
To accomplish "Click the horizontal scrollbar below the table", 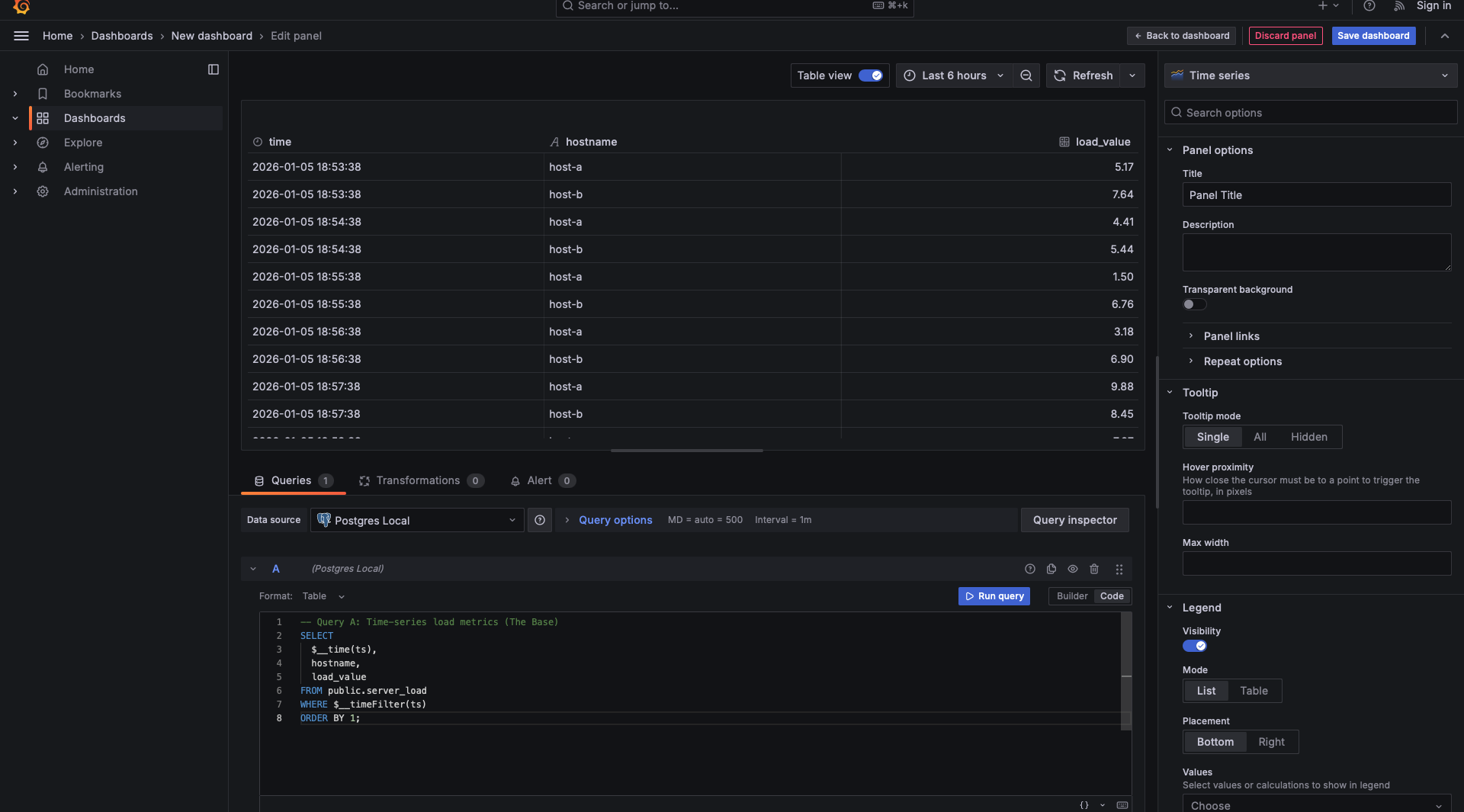I will pyautogui.click(x=686, y=451).
